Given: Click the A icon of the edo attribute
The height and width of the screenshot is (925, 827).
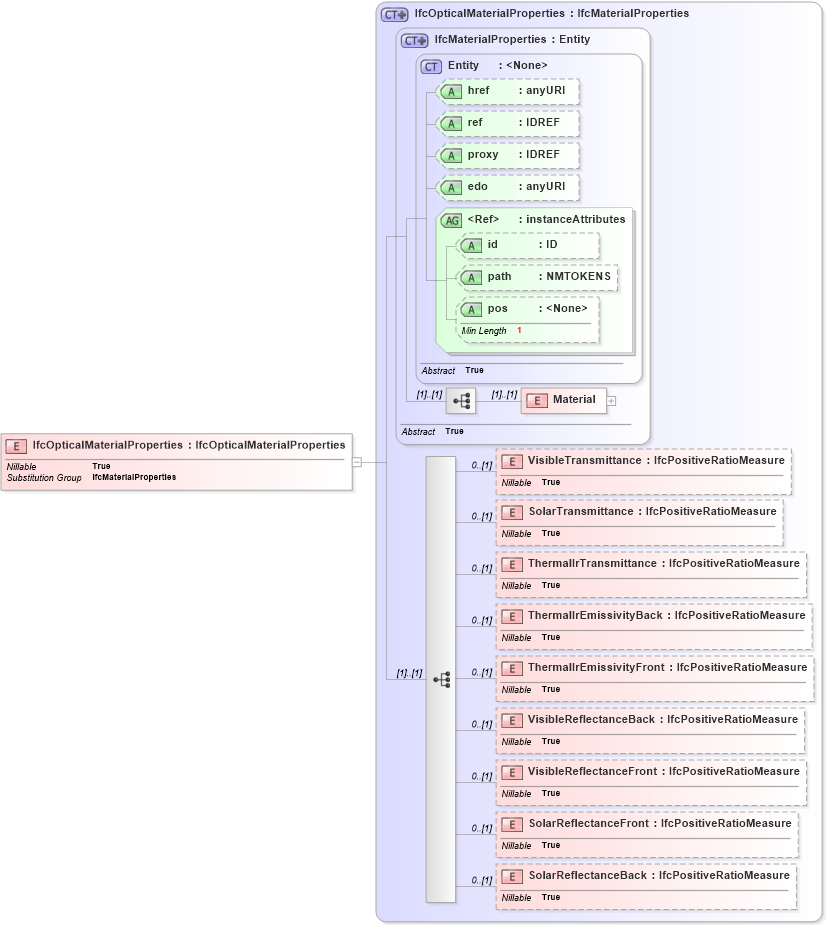Looking at the screenshot, I should click(451, 187).
